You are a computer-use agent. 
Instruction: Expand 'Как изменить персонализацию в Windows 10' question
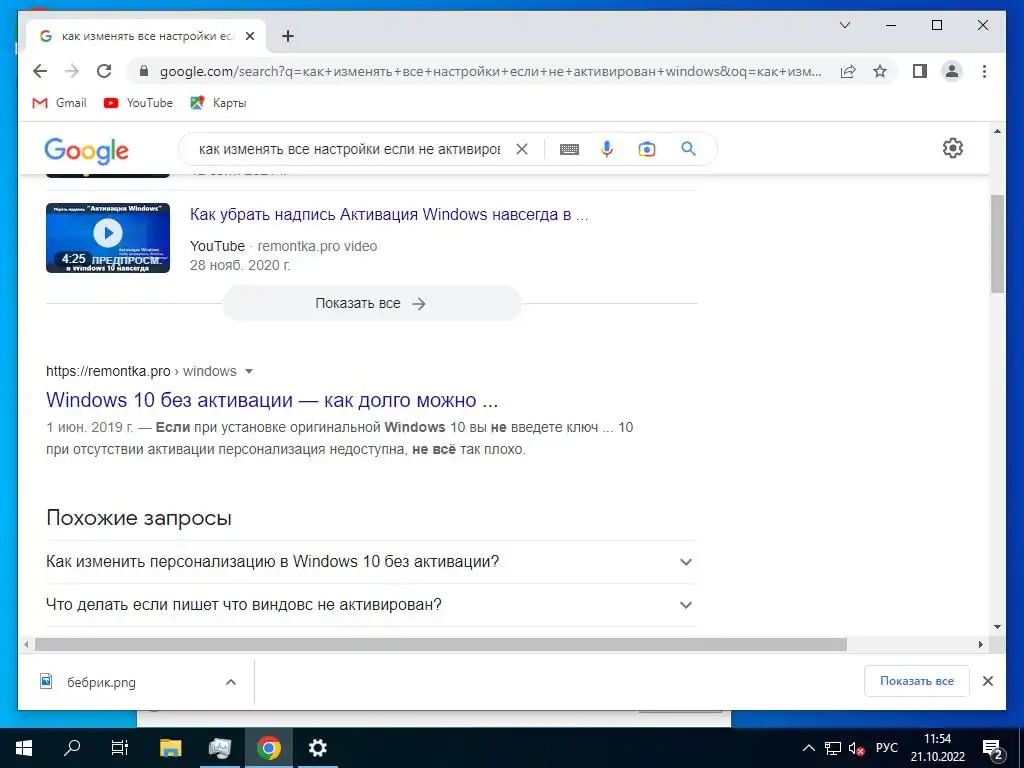[x=371, y=562]
